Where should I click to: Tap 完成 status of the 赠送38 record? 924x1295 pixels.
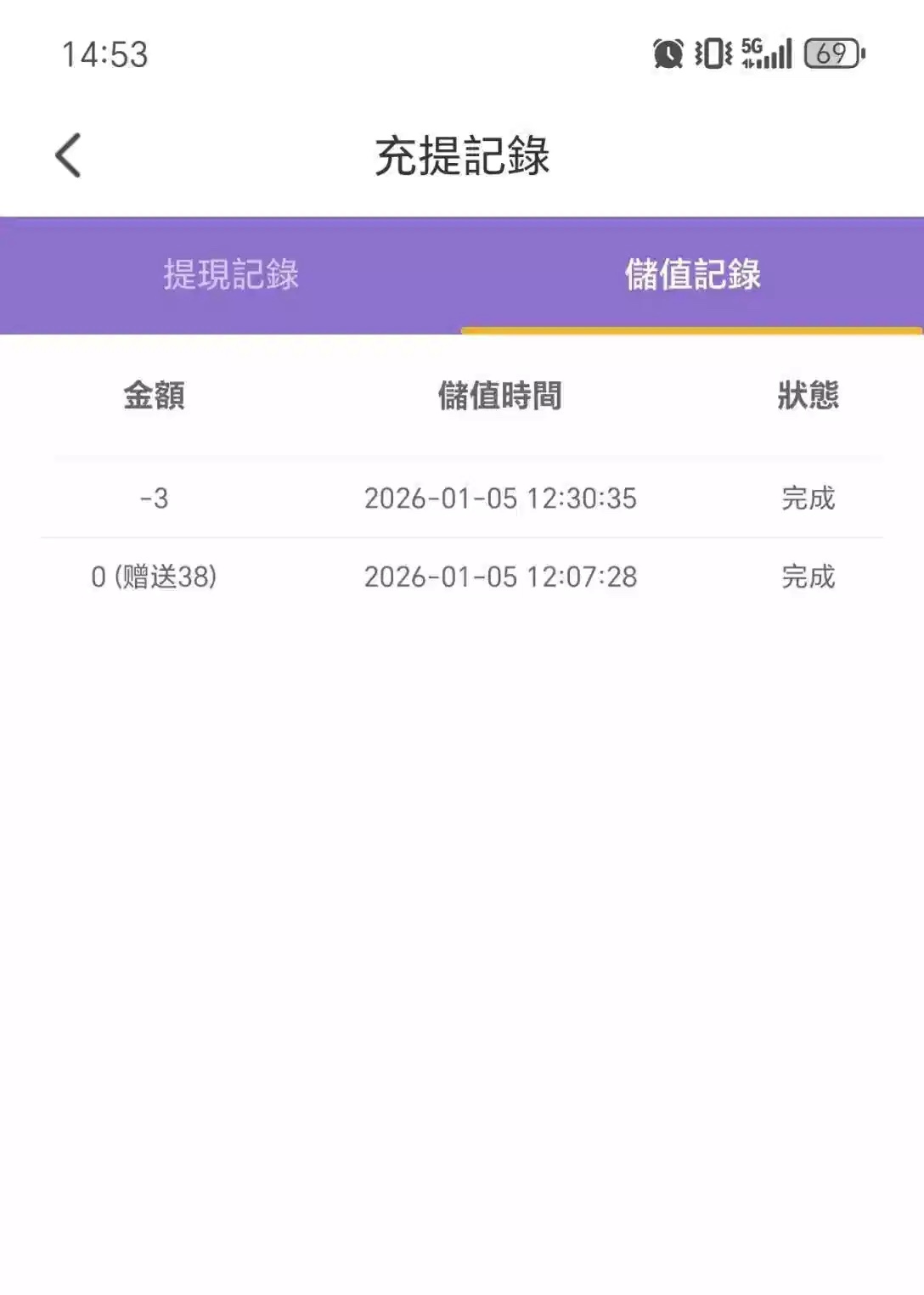808,577
